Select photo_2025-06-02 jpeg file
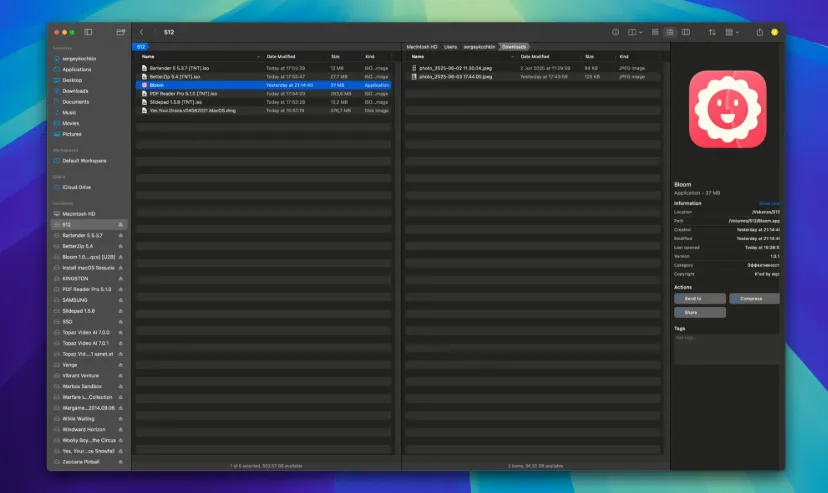828x493 pixels. pos(533,68)
